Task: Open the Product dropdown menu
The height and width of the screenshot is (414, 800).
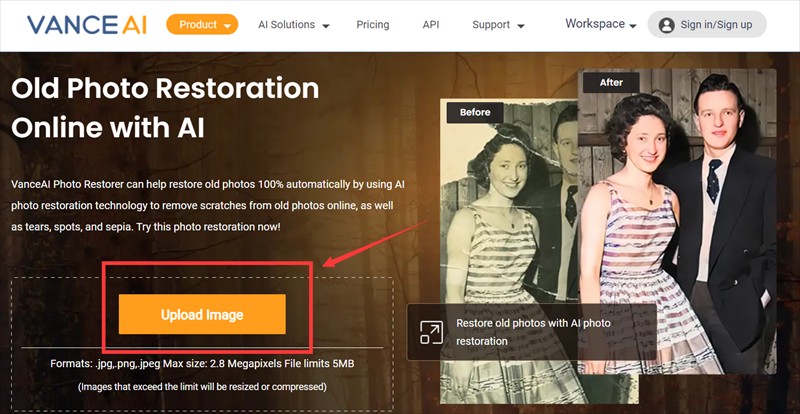Action: point(202,25)
